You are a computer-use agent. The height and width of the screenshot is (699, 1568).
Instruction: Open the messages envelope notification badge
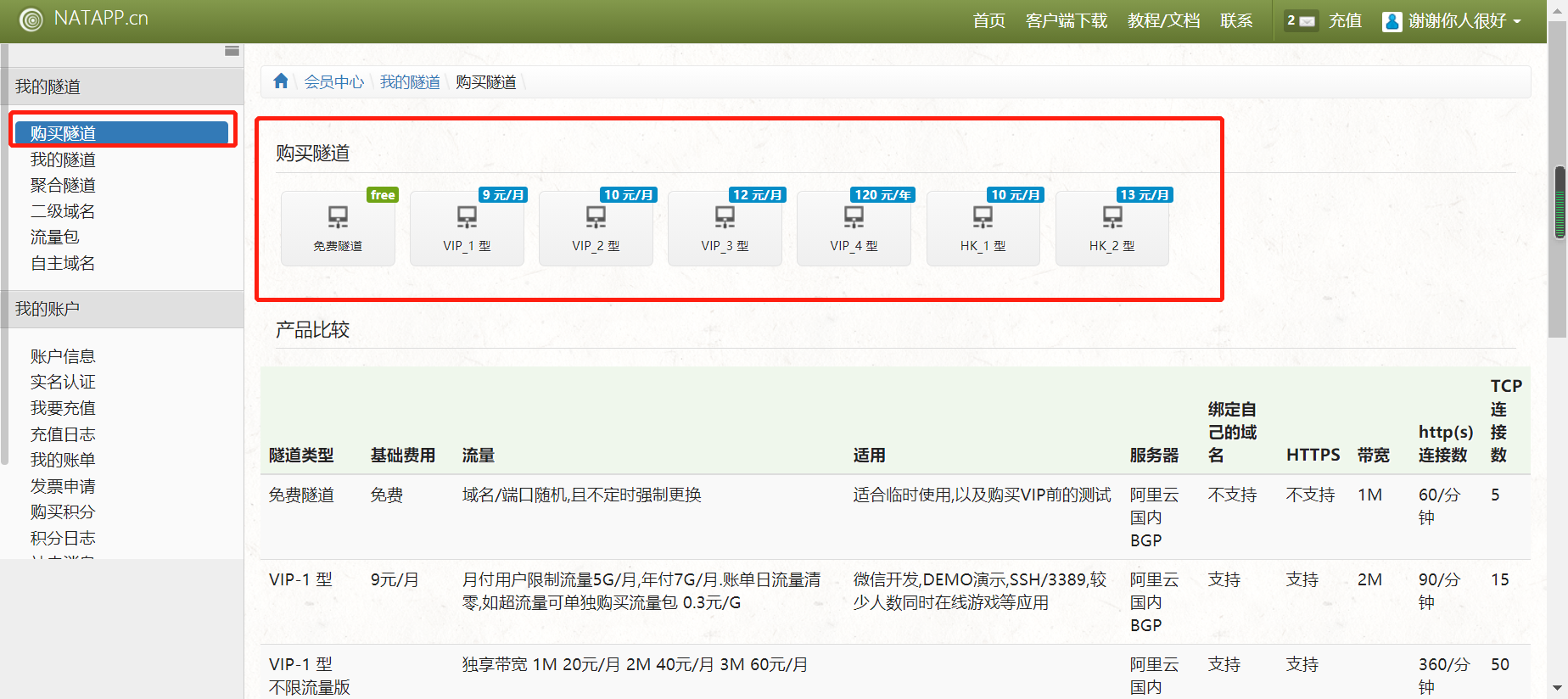[x=1300, y=20]
